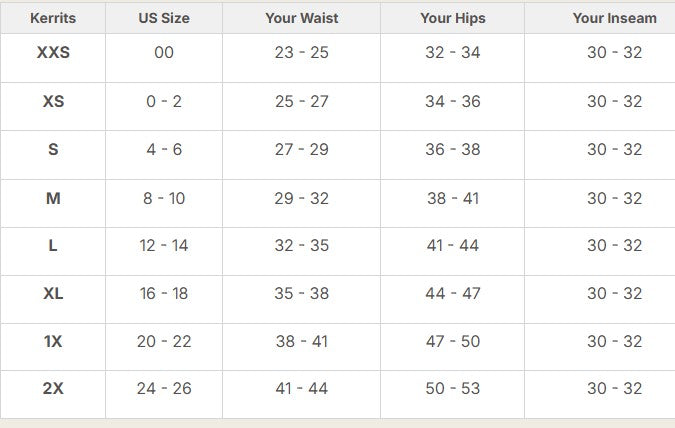The image size is (675, 428).
Task: Select the Your Hips header cell
Action: (x=452, y=18)
